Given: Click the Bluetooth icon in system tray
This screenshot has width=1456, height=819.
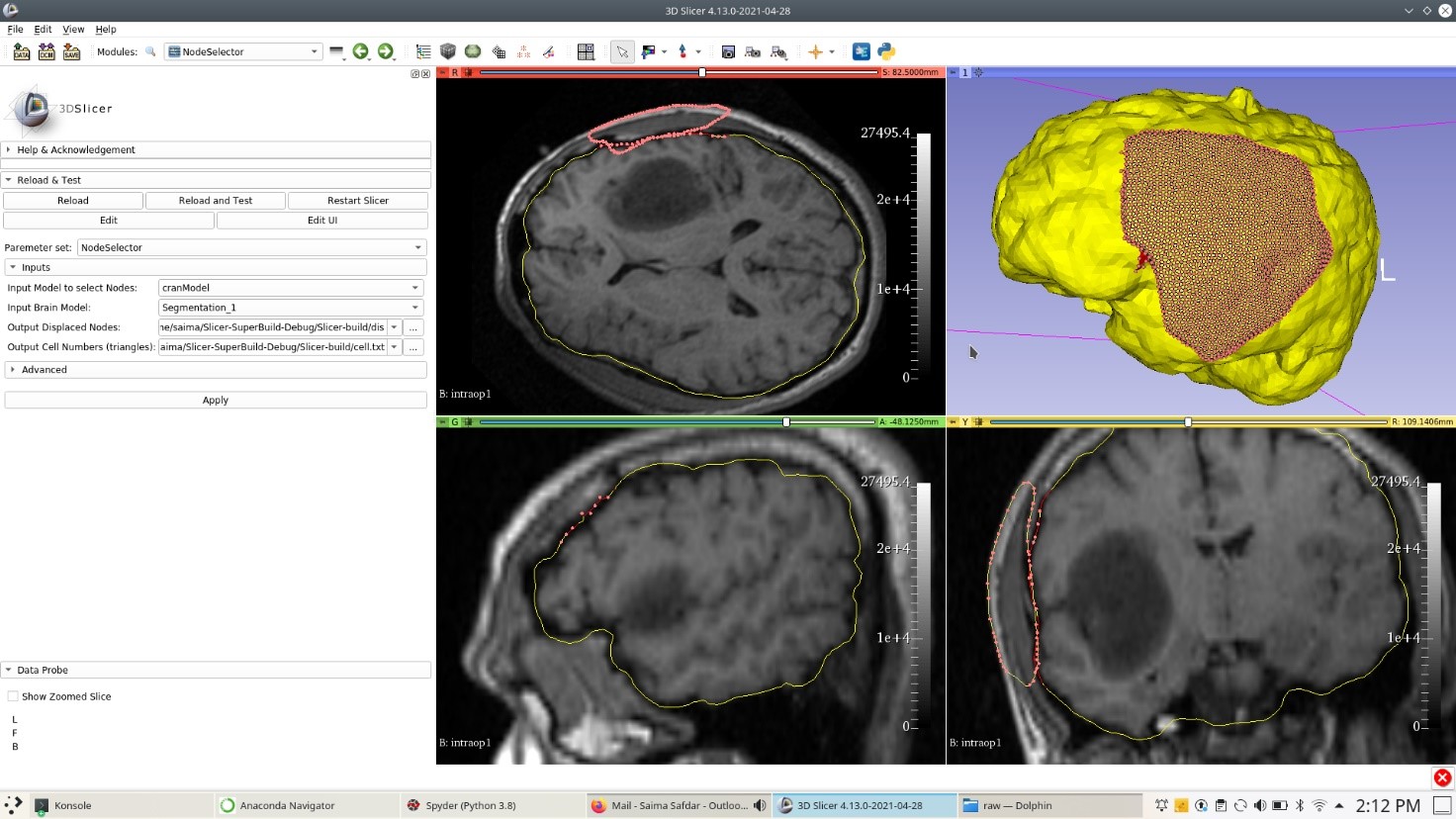Looking at the screenshot, I should pos(1300,805).
